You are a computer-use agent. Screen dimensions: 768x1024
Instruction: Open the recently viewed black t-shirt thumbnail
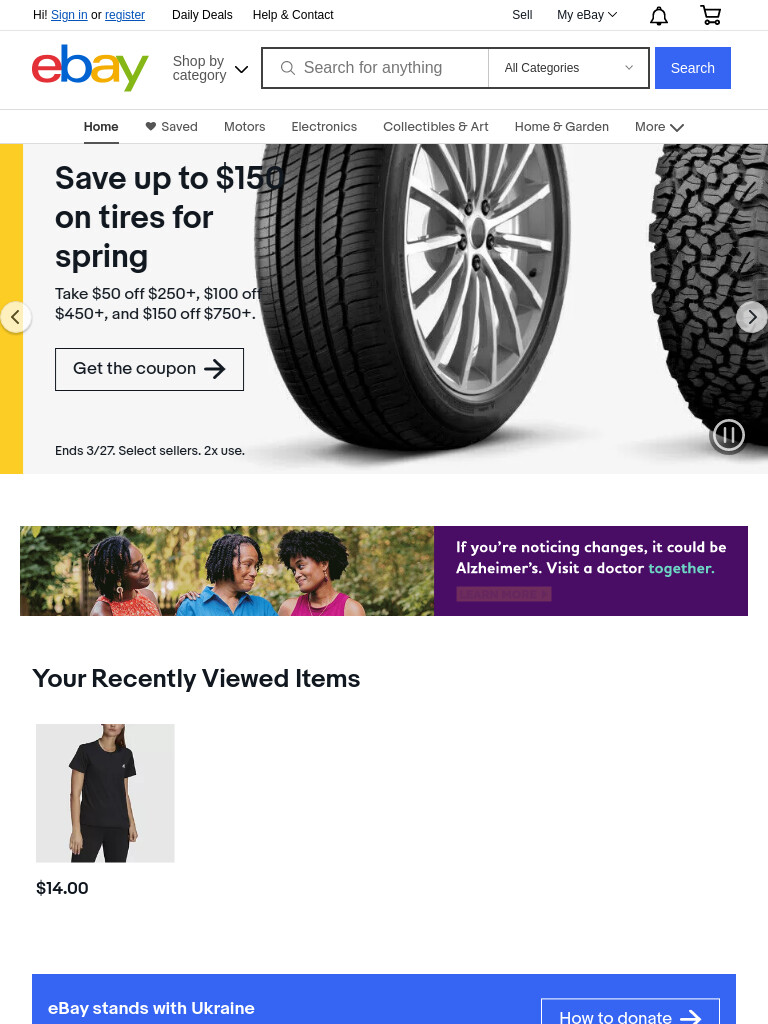pyautogui.click(x=105, y=793)
